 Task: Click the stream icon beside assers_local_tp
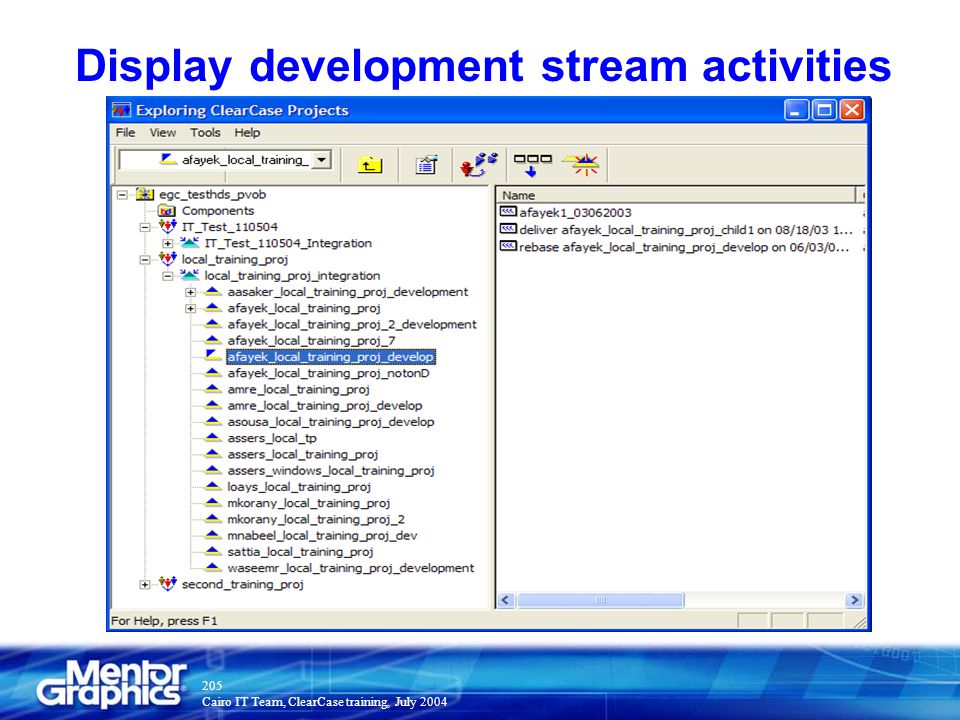pos(213,438)
